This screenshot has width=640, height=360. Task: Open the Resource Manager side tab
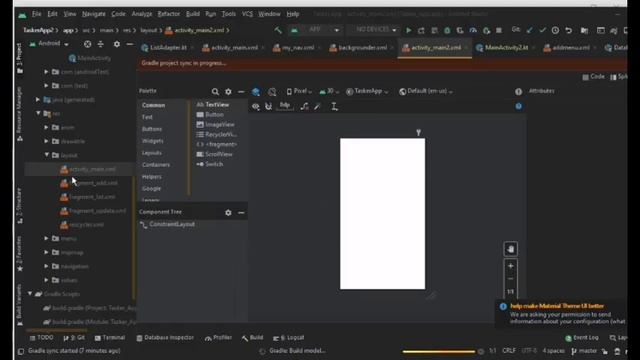pos(19,114)
